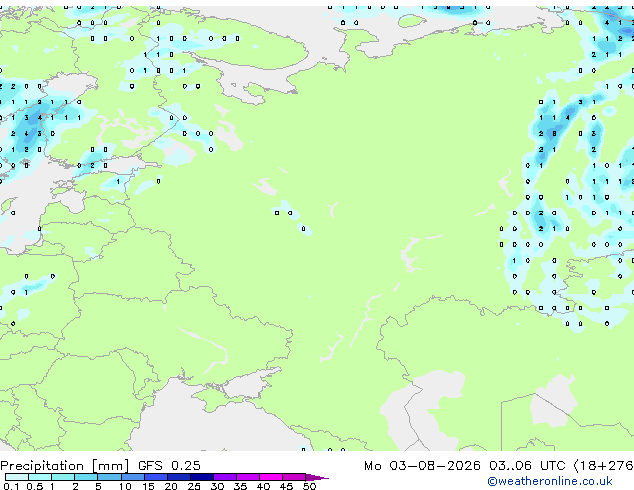Select the 0.5 mm legend color swatch
This screenshot has width=634, height=490.
point(40,477)
